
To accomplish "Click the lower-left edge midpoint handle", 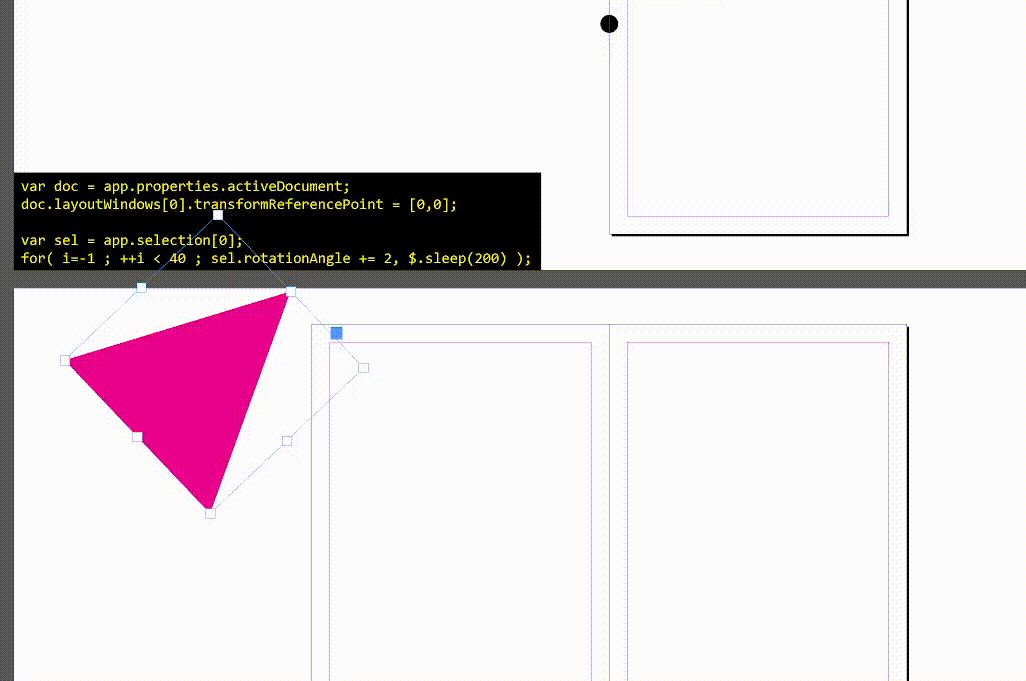I will pos(137,437).
